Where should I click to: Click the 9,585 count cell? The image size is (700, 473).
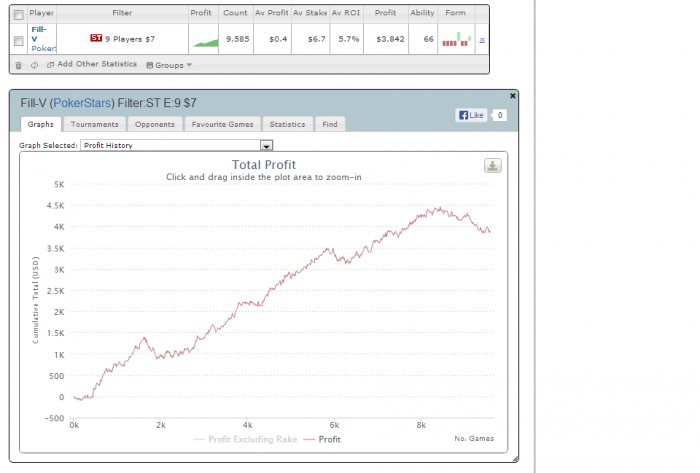tap(238, 39)
